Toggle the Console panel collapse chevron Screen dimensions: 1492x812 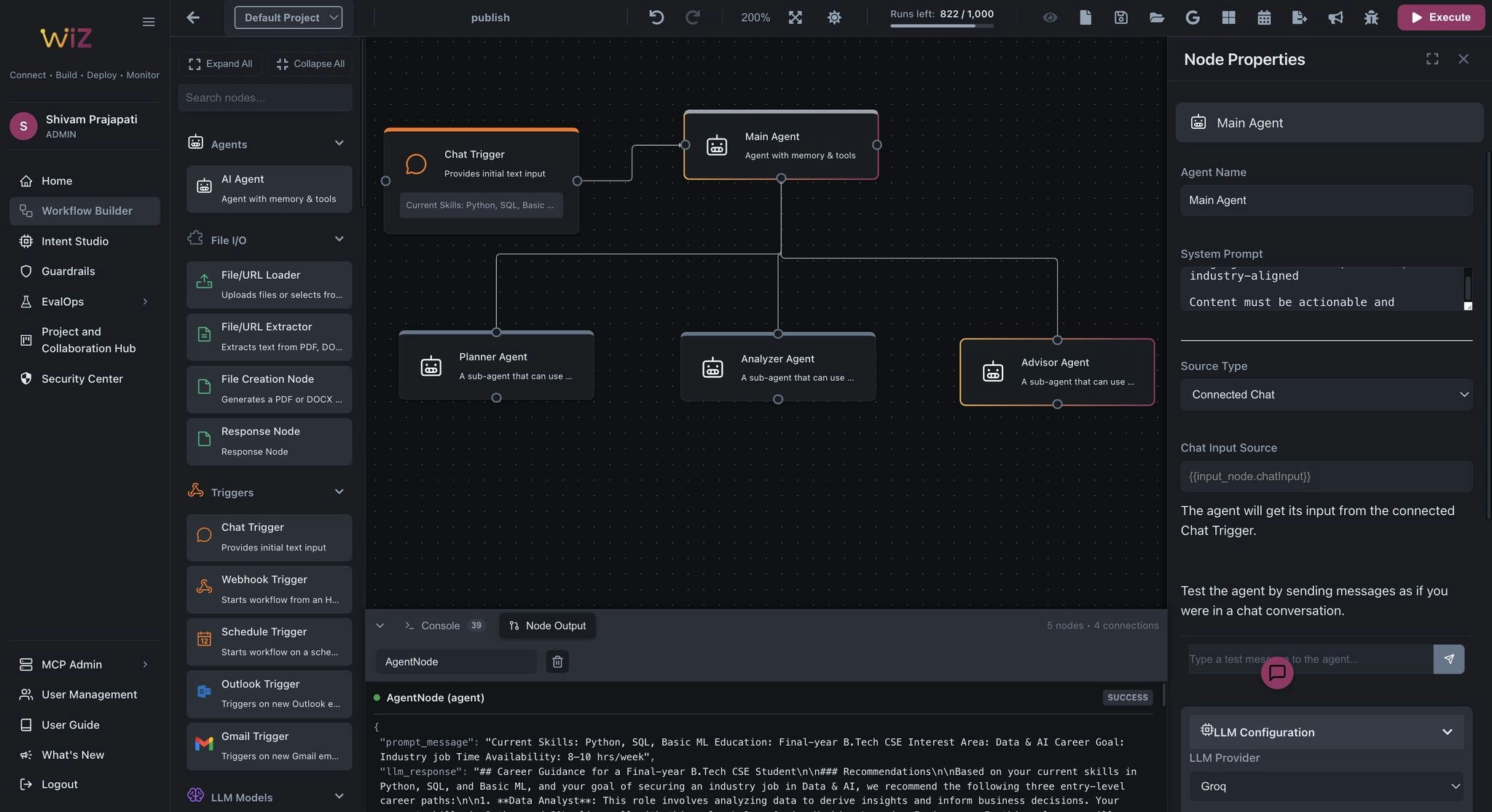coord(380,625)
